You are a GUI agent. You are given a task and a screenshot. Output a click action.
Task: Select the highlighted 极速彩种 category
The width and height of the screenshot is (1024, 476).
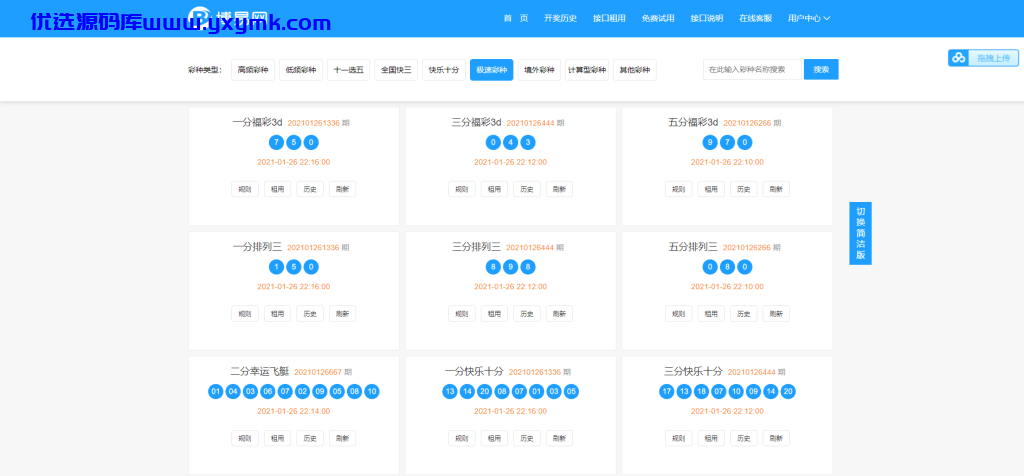(492, 70)
